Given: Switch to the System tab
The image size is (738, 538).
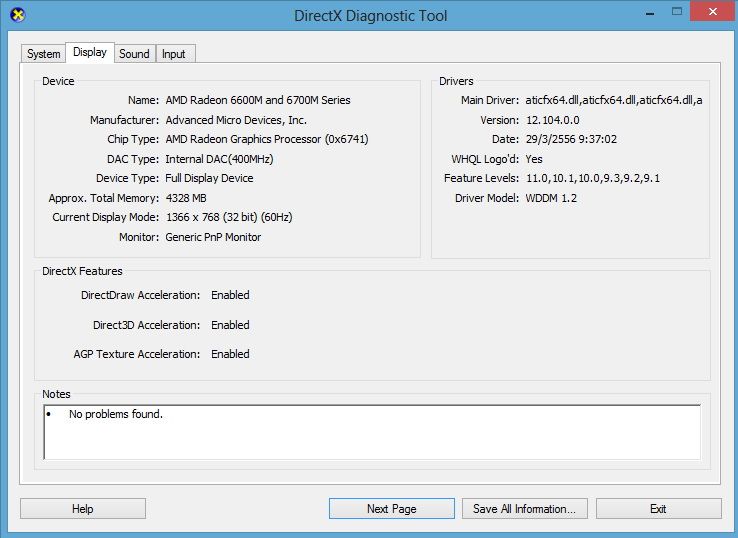Looking at the screenshot, I should [43, 54].
